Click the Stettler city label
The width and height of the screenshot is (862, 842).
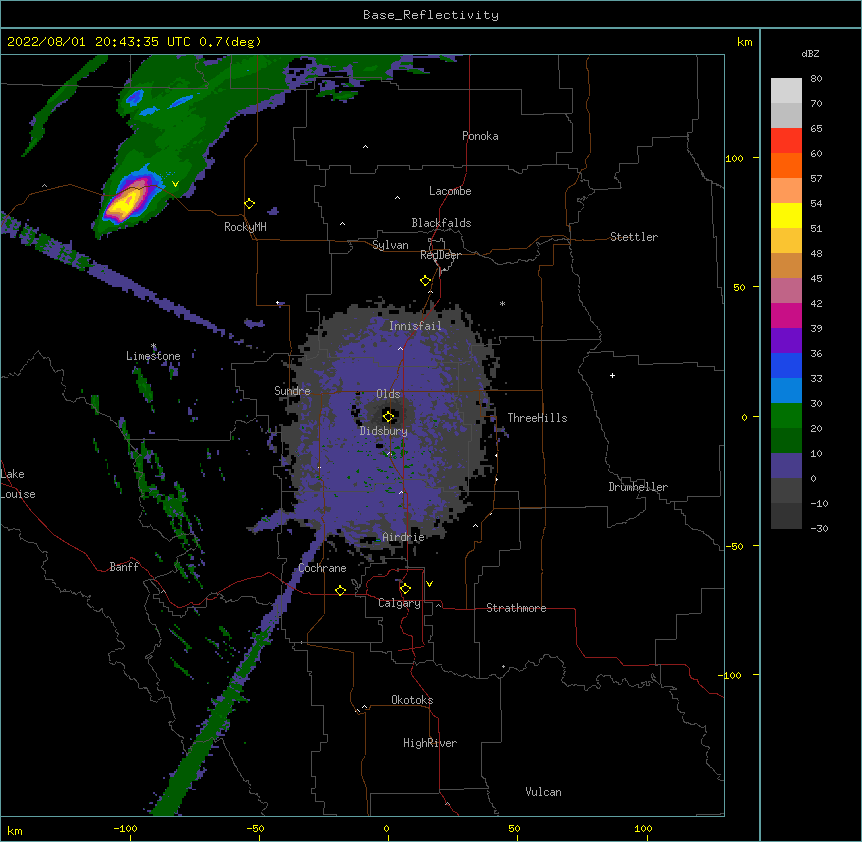pyautogui.click(x=634, y=237)
